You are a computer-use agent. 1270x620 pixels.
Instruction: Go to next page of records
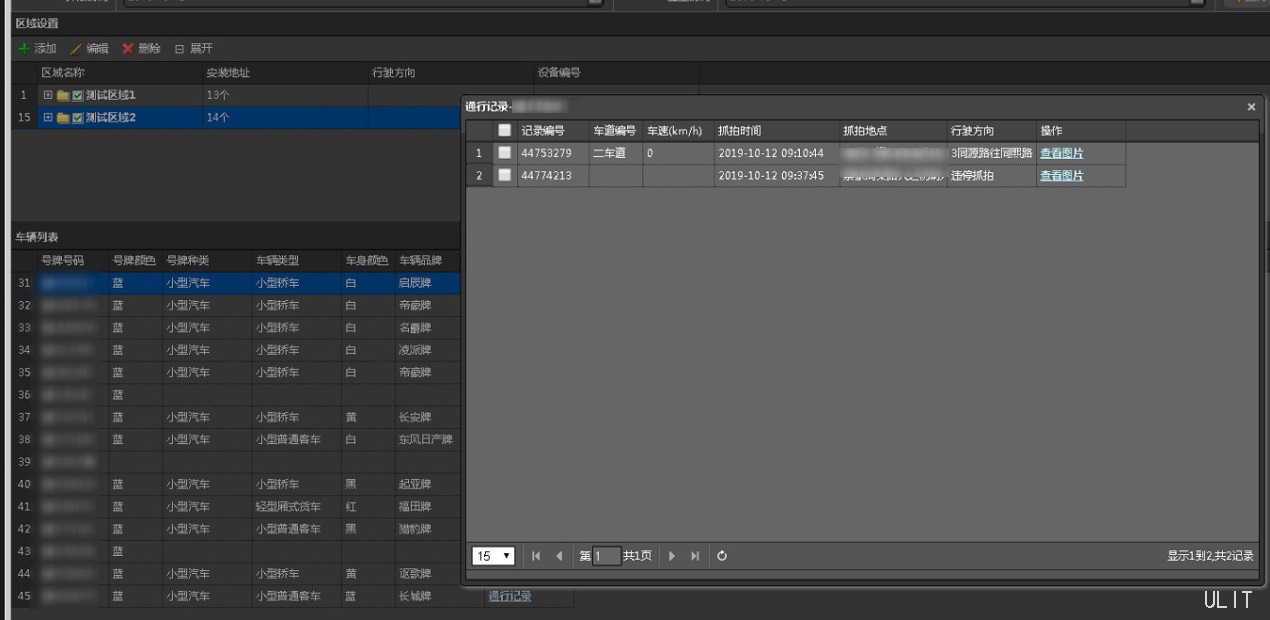[672, 556]
